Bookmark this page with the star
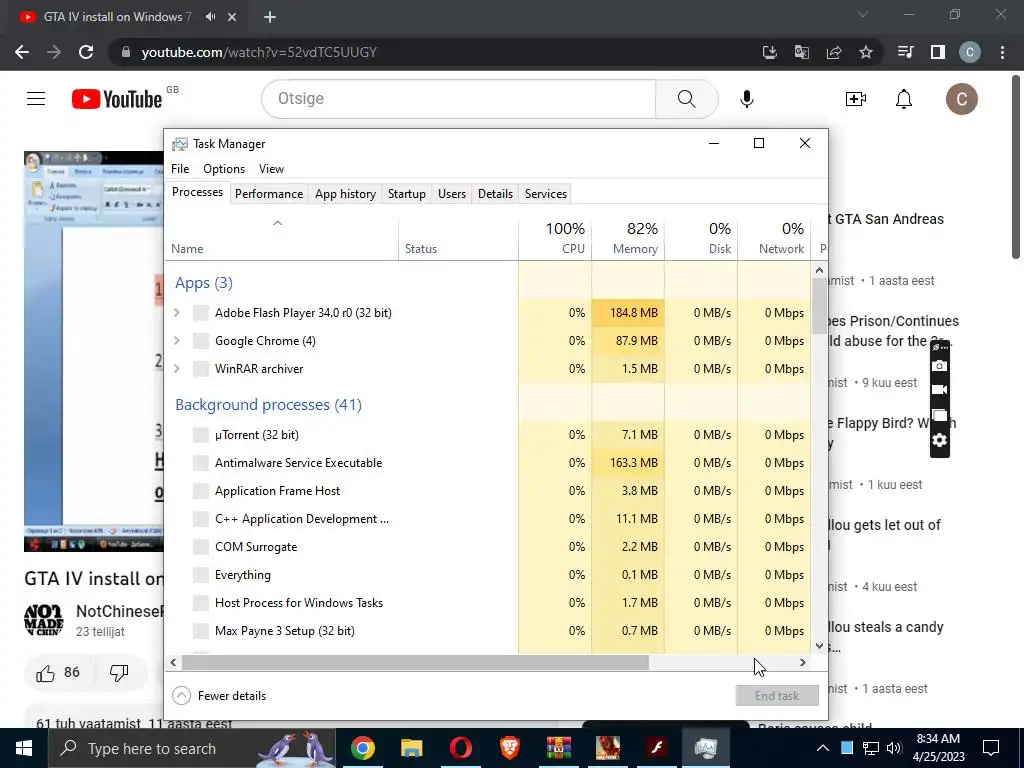1024x768 pixels. [x=866, y=52]
